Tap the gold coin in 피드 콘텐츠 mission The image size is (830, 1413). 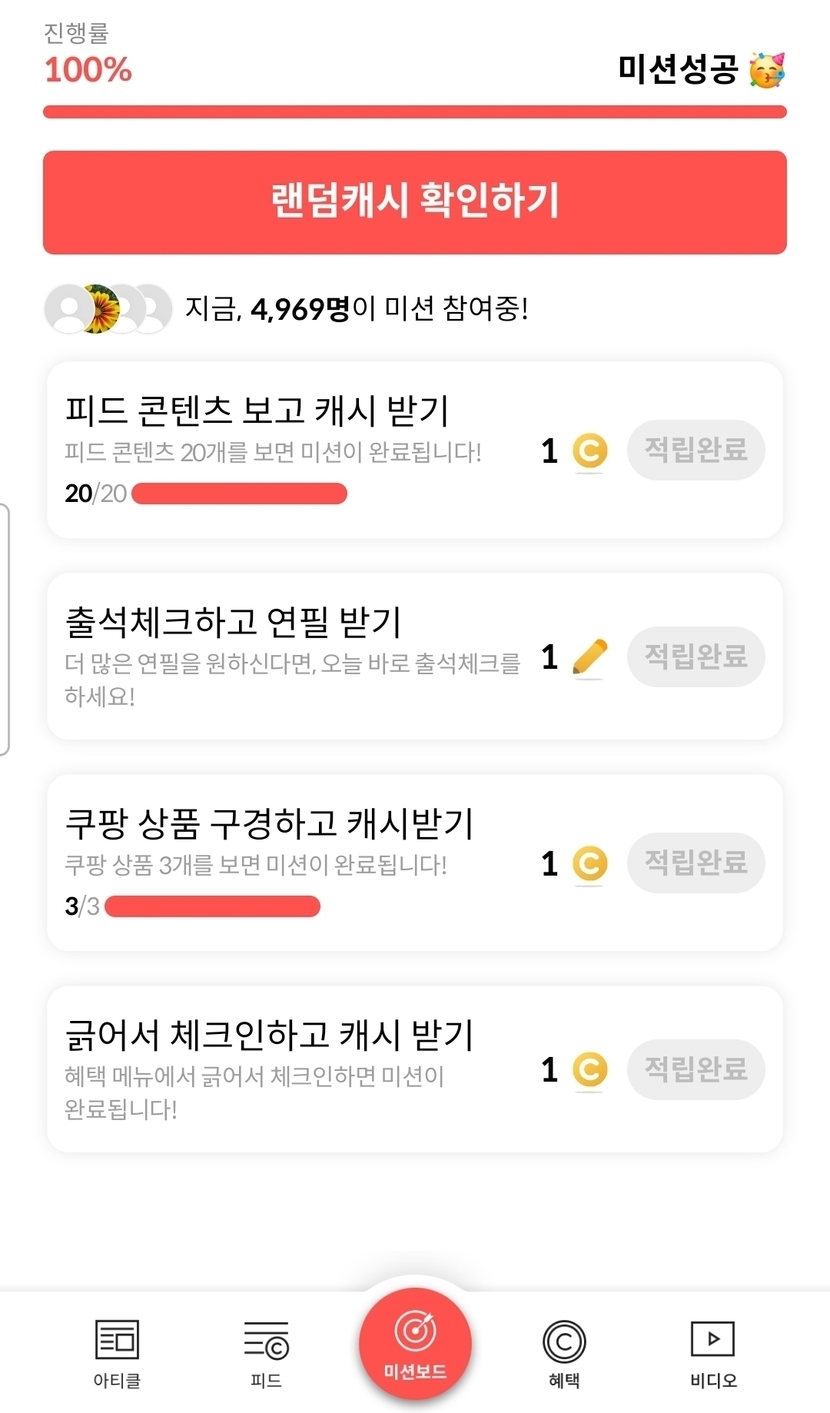[x=590, y=452]
